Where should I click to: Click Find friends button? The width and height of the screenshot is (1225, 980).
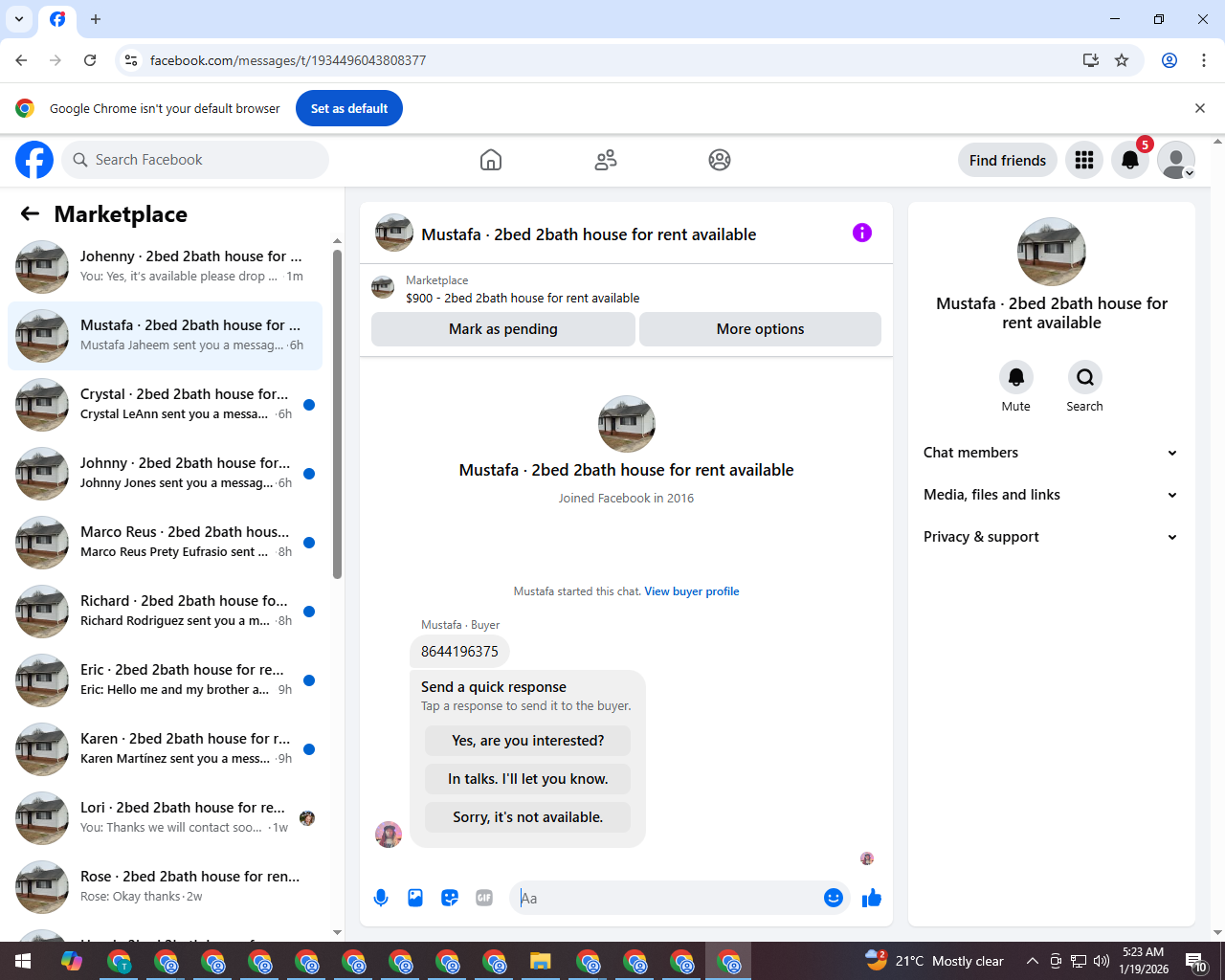point(1008,160)
